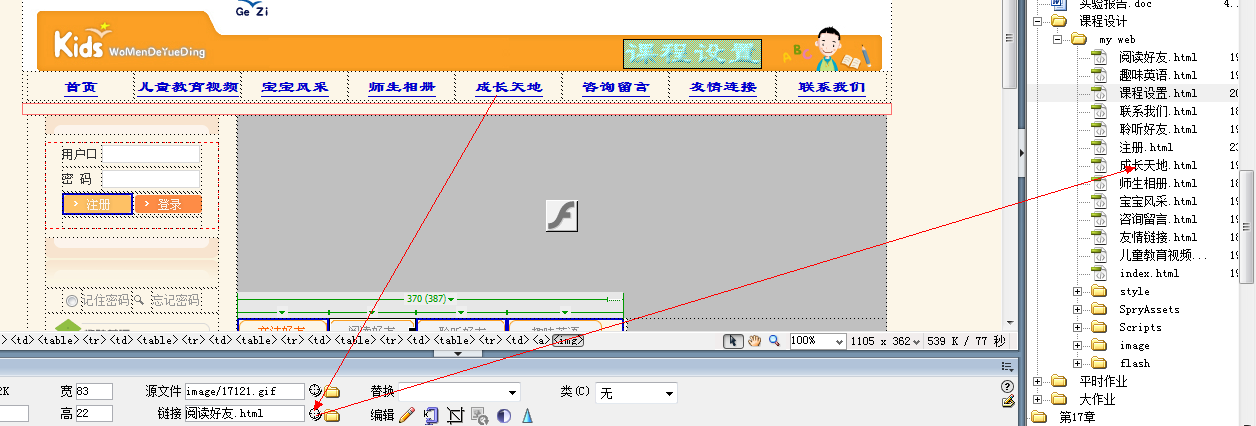Select 阅读好友.html in Files panel
Screen dimensions: 1256x426
1157,57
